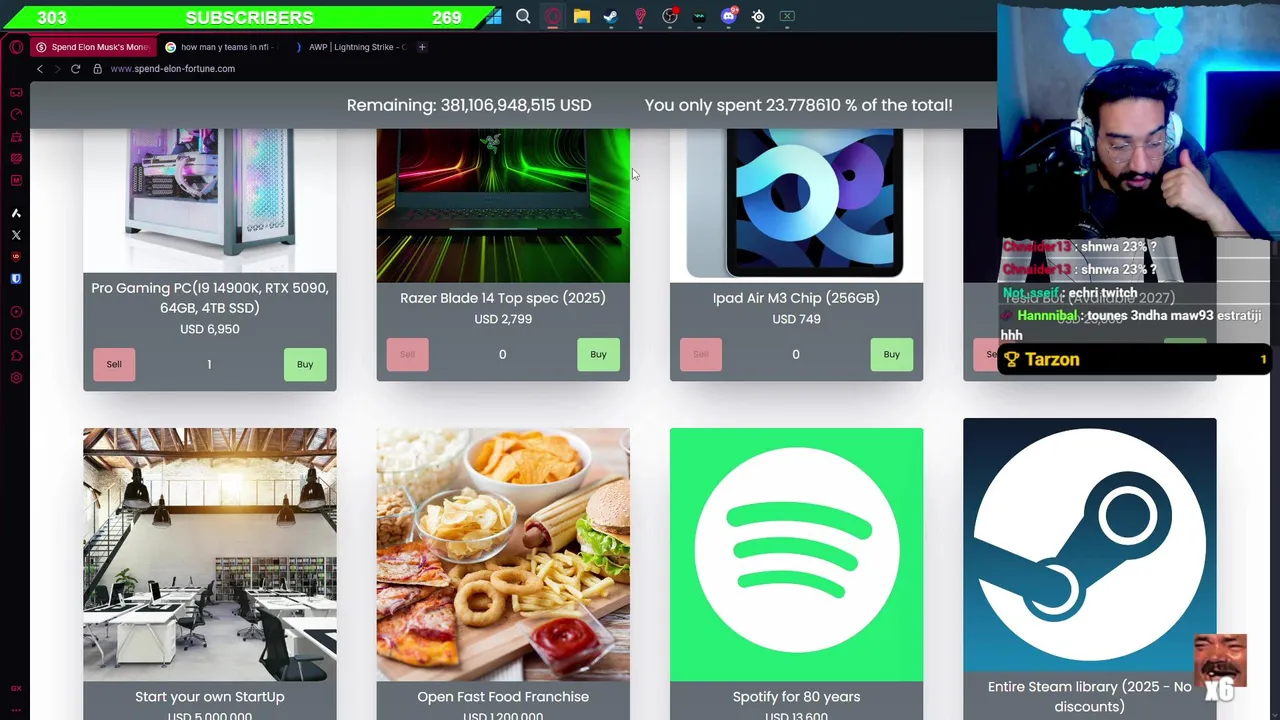Open GX Control speedometer in sidebar
1280x720 pixels.
16,114
